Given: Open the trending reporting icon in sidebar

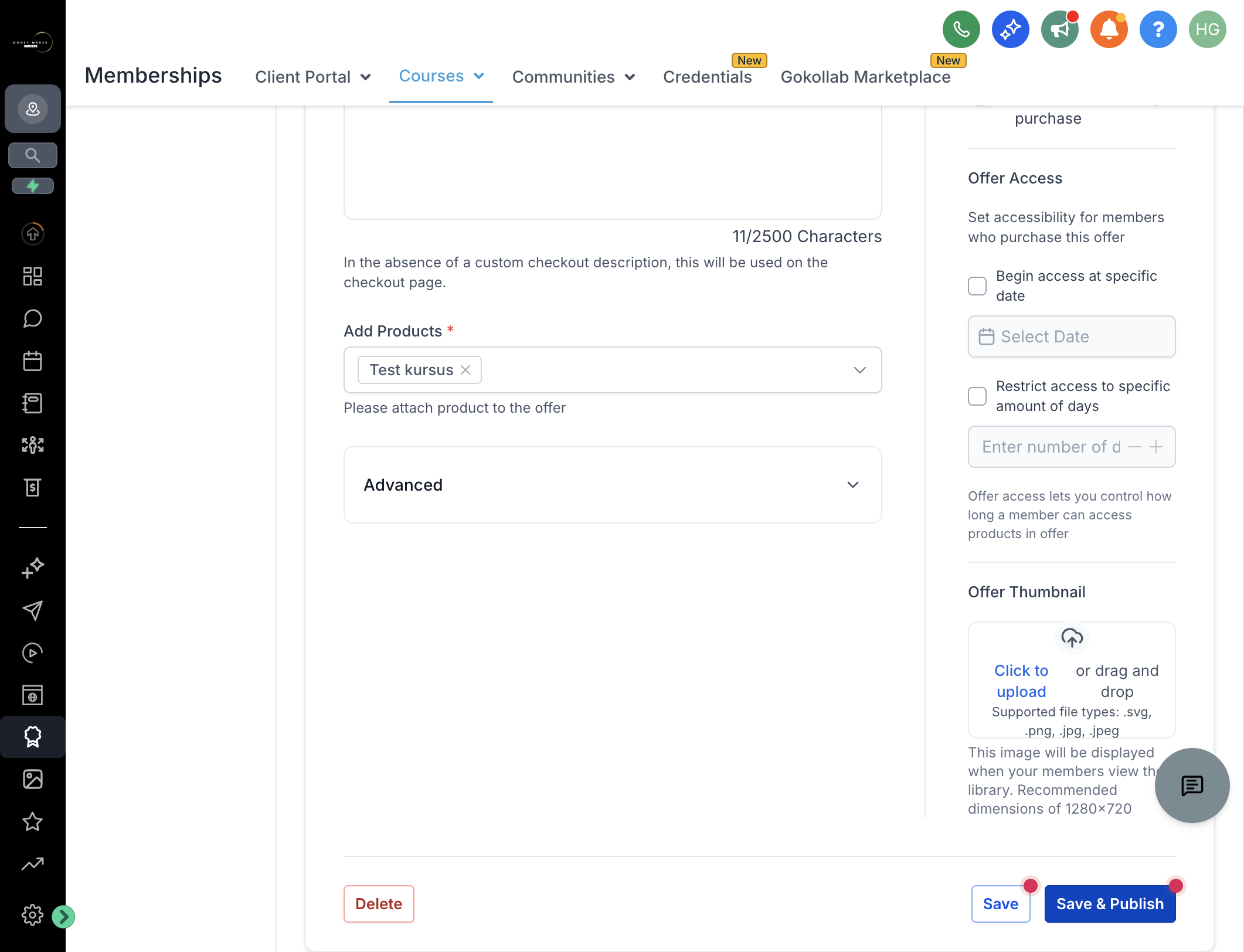Looking at the screenshot, I should (33, 863).
